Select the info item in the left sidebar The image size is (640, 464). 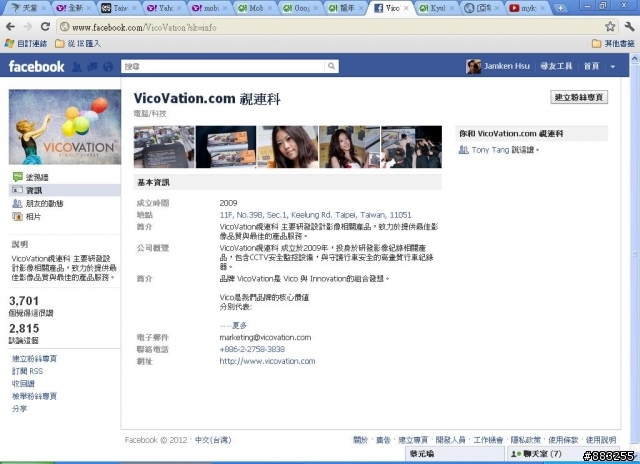64,190
